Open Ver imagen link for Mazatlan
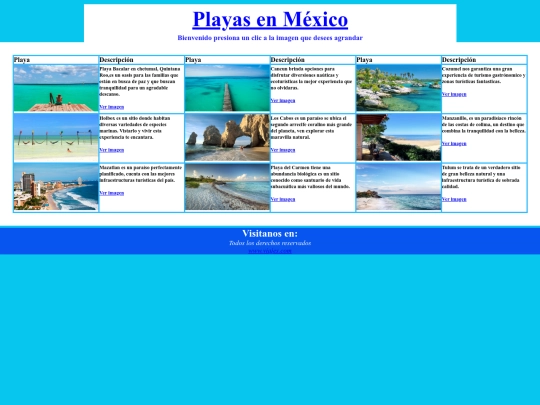This screenshot has width=540, height=405. pyautogui.click(x=112, y=193)
